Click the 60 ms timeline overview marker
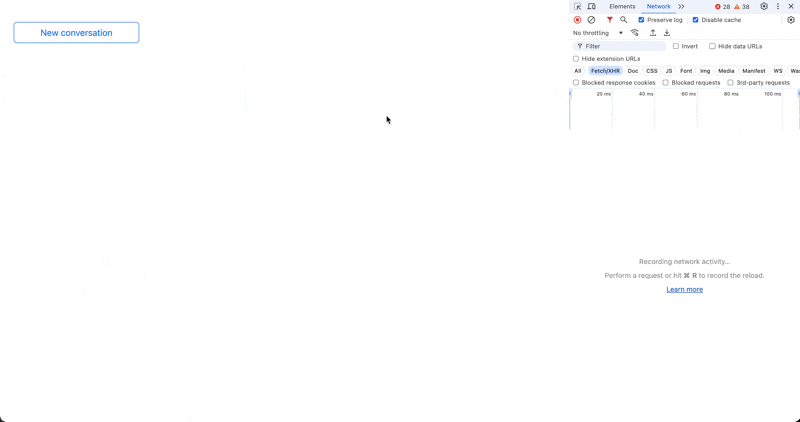 [x=689, y=94]
